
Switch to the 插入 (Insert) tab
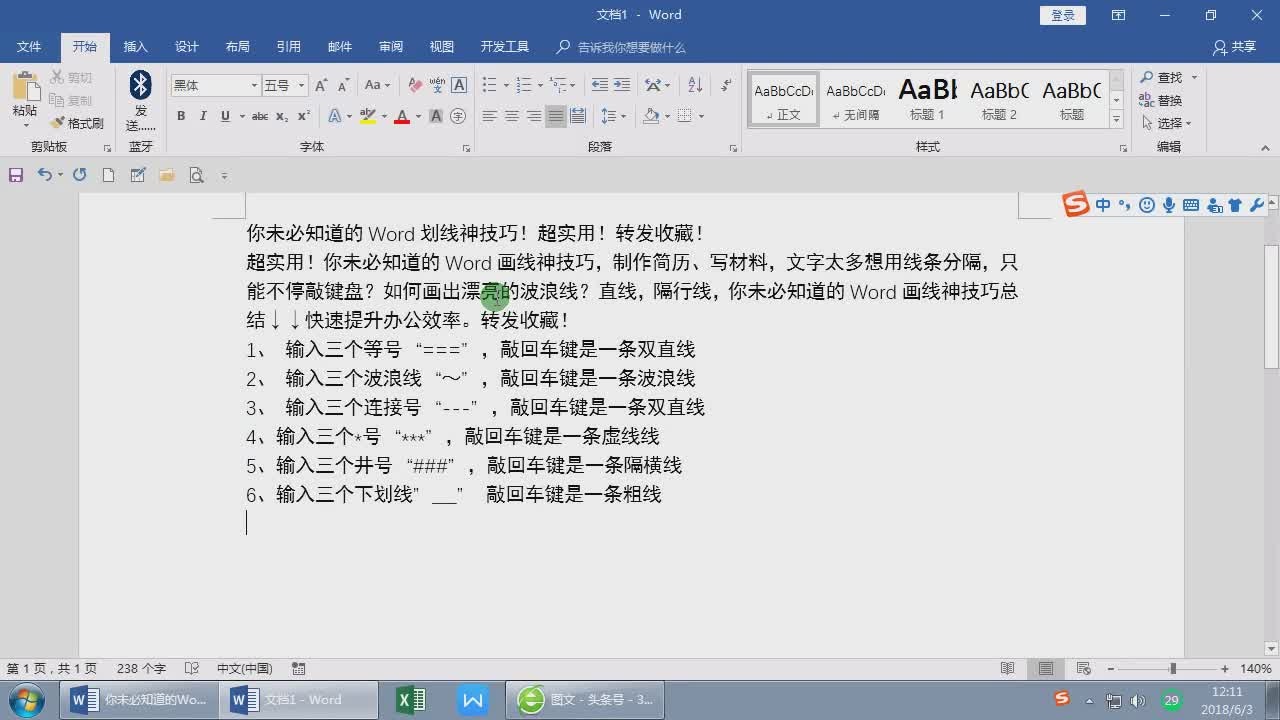tap(135, 47)
